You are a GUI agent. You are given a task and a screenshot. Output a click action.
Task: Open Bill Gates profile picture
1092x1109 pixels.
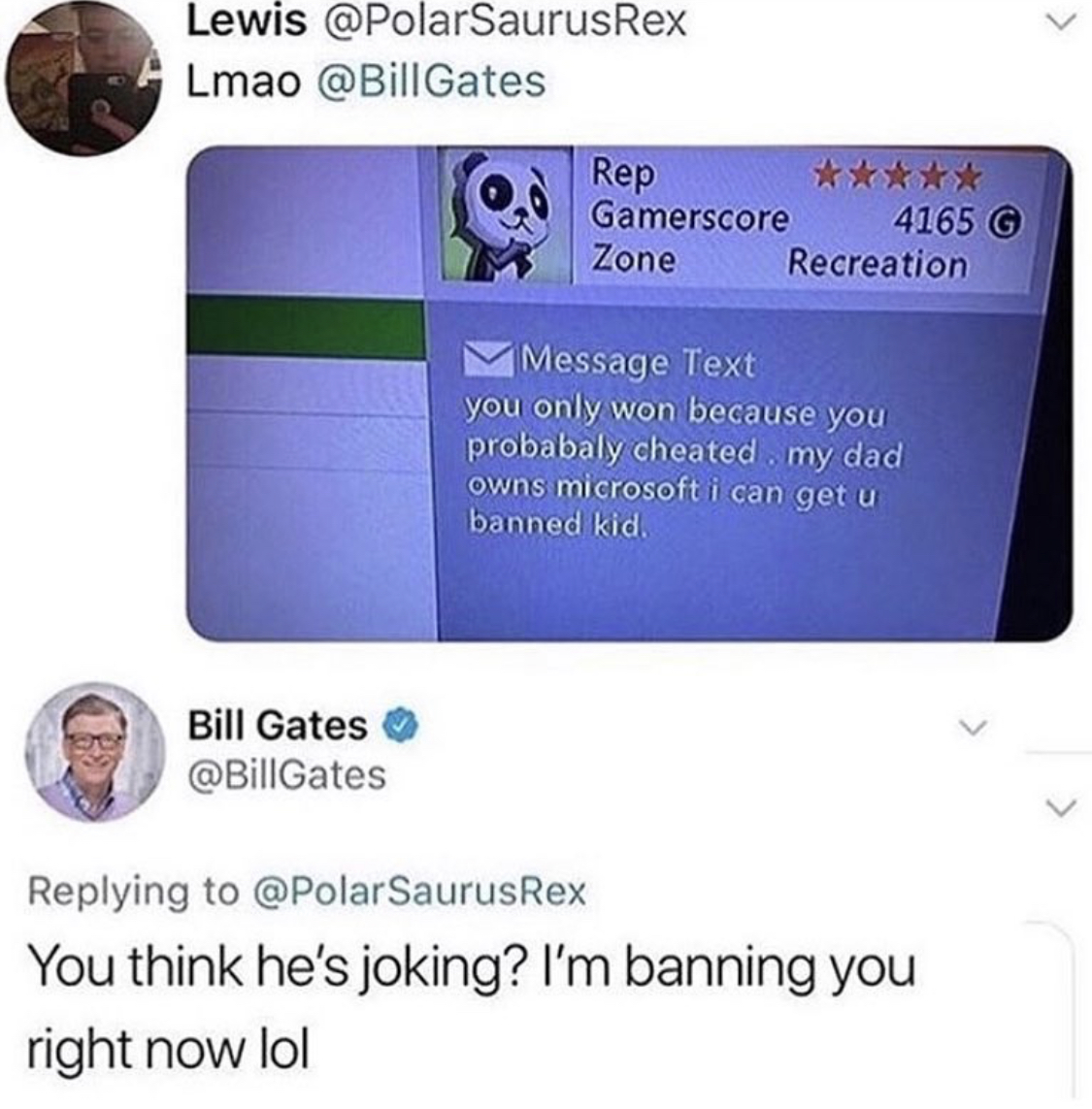[x=95, y=751]
